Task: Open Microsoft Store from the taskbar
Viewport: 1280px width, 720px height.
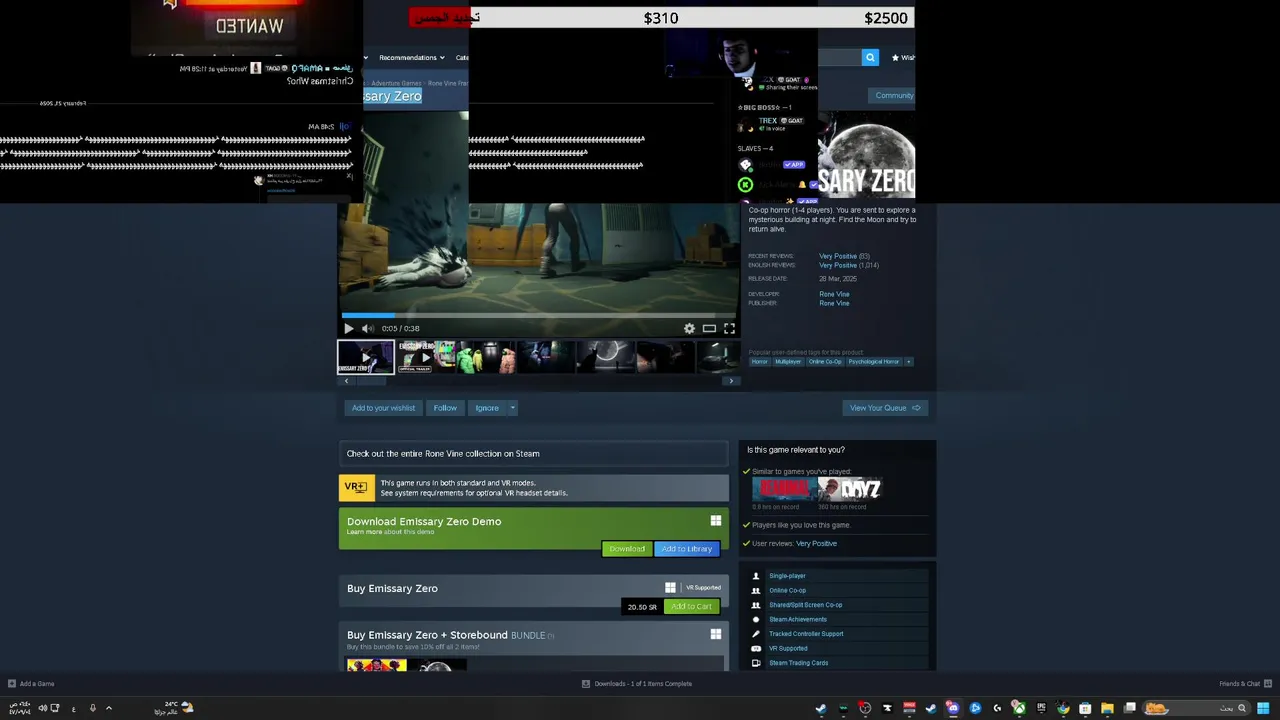Action: [1085, 708]
